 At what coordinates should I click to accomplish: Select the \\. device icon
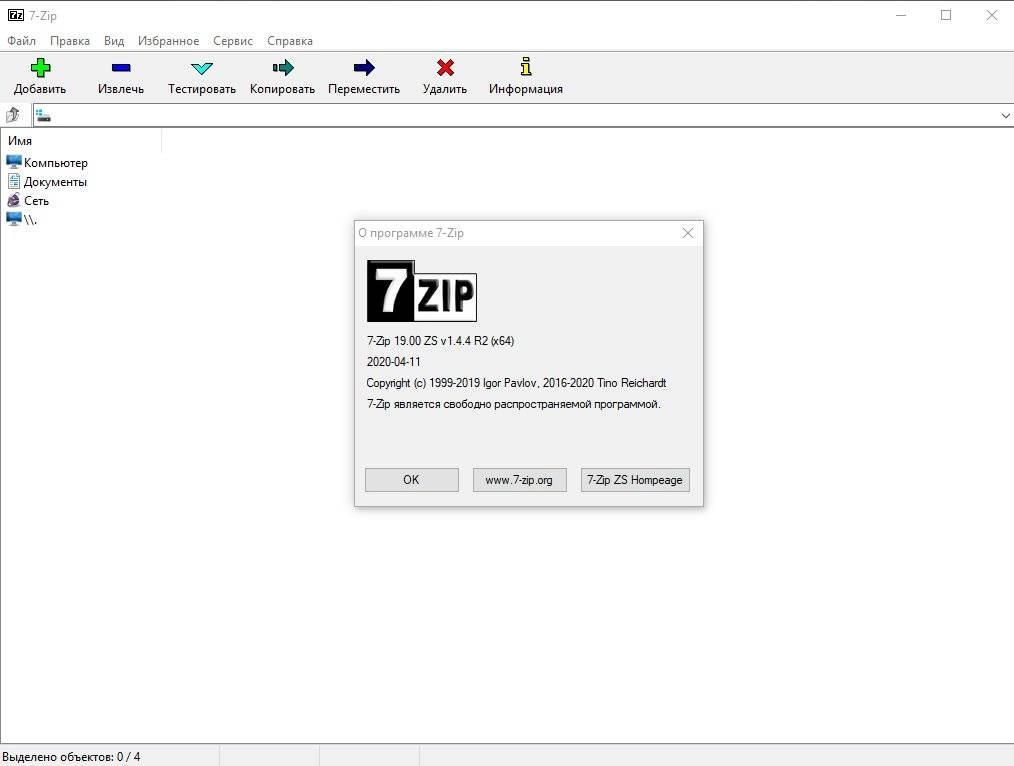tap(14, 218)
